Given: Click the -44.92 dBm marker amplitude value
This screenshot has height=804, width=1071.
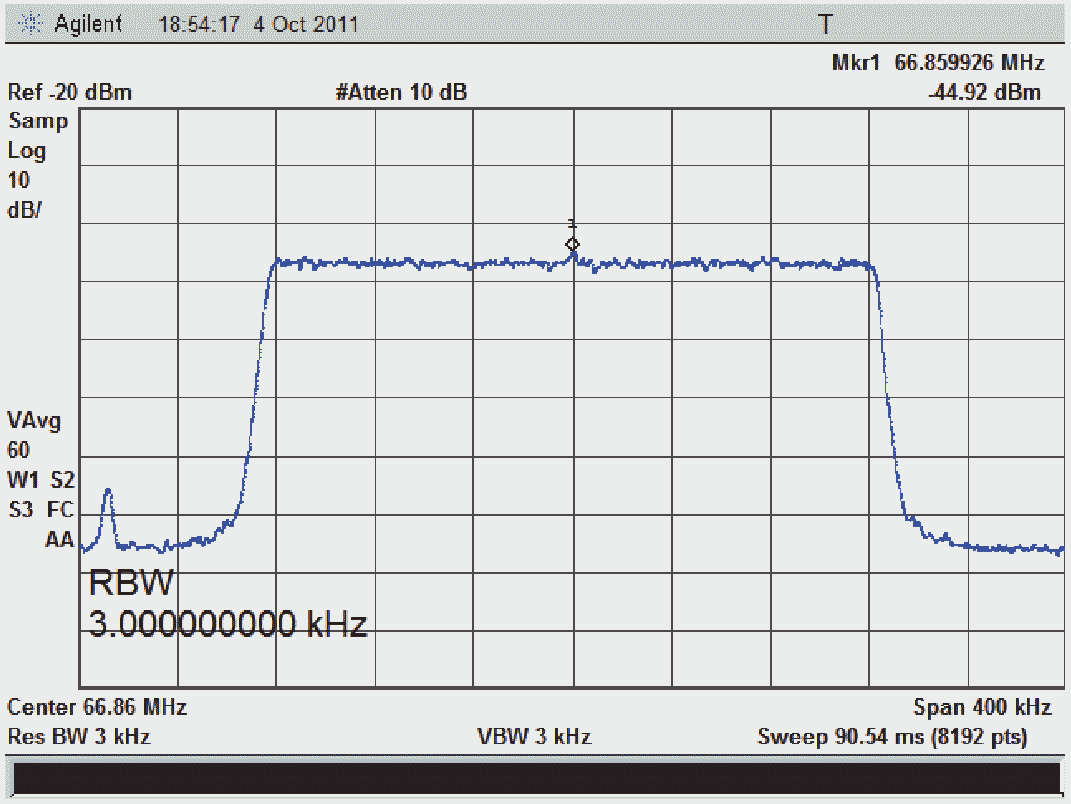Looking at the screenshot, I should 984,93.
